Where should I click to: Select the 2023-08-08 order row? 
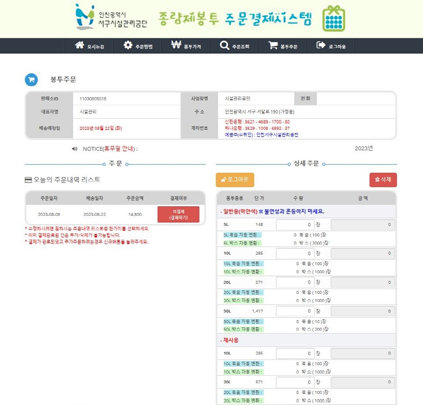pyautogui.click(x=115, y=214)
